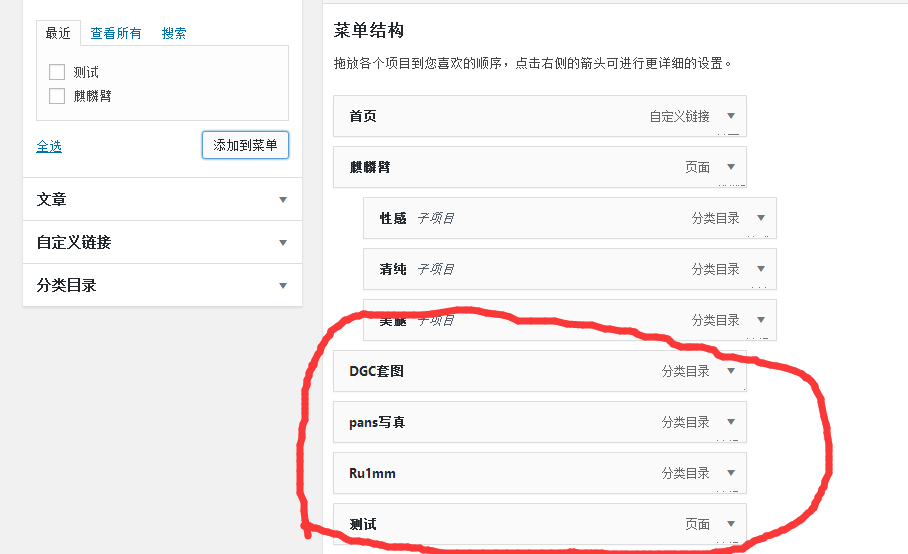Viewport: 908px width, 554px height.
Task: Switch to the 最近 tab
Action: [58, 33]
